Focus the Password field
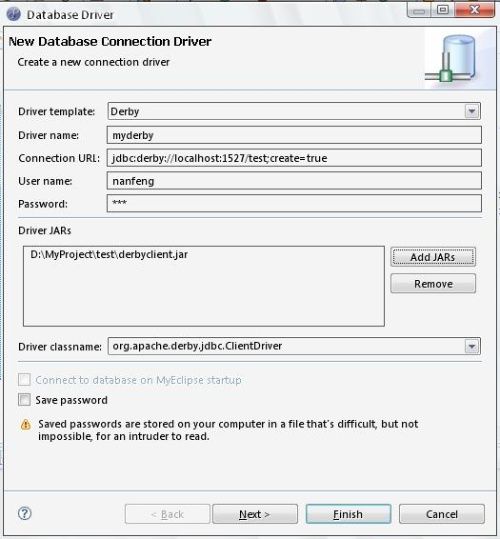The image size is (500, 539). [x=294, y=204]
